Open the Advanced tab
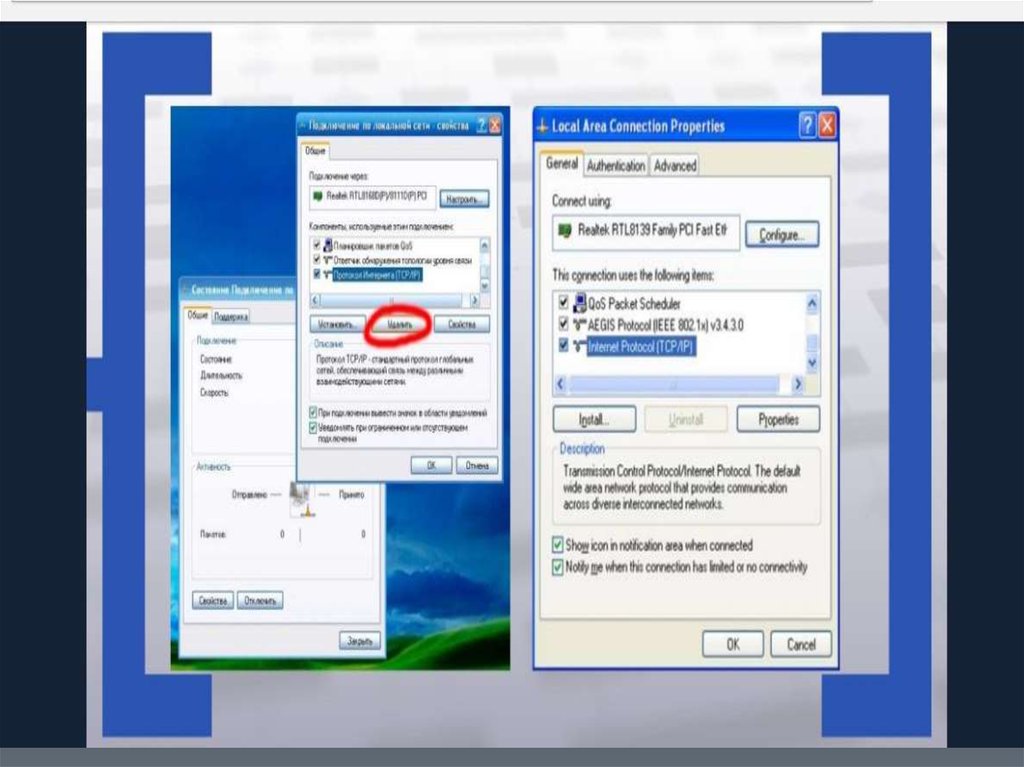Viewport: 1024px width, 767px height. click(x=674, y=166)
